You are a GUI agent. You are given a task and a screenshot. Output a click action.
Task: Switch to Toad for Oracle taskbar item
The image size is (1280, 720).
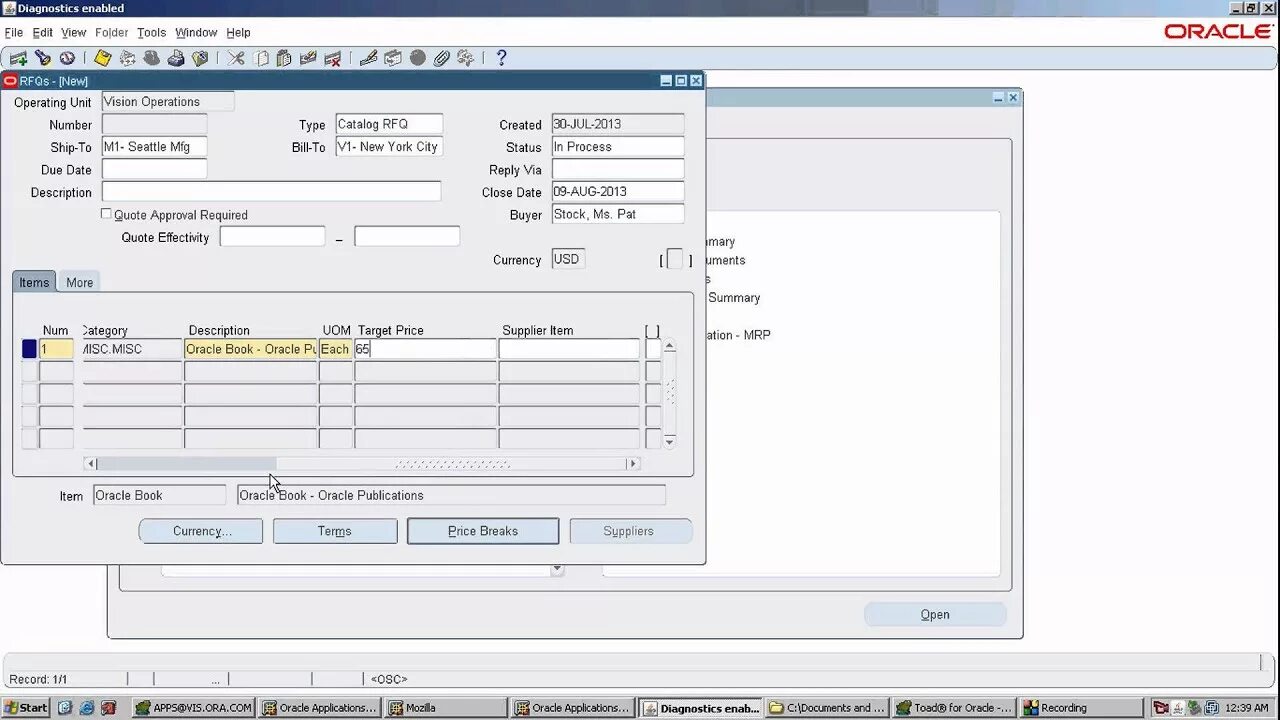click(x=955, y=707)
